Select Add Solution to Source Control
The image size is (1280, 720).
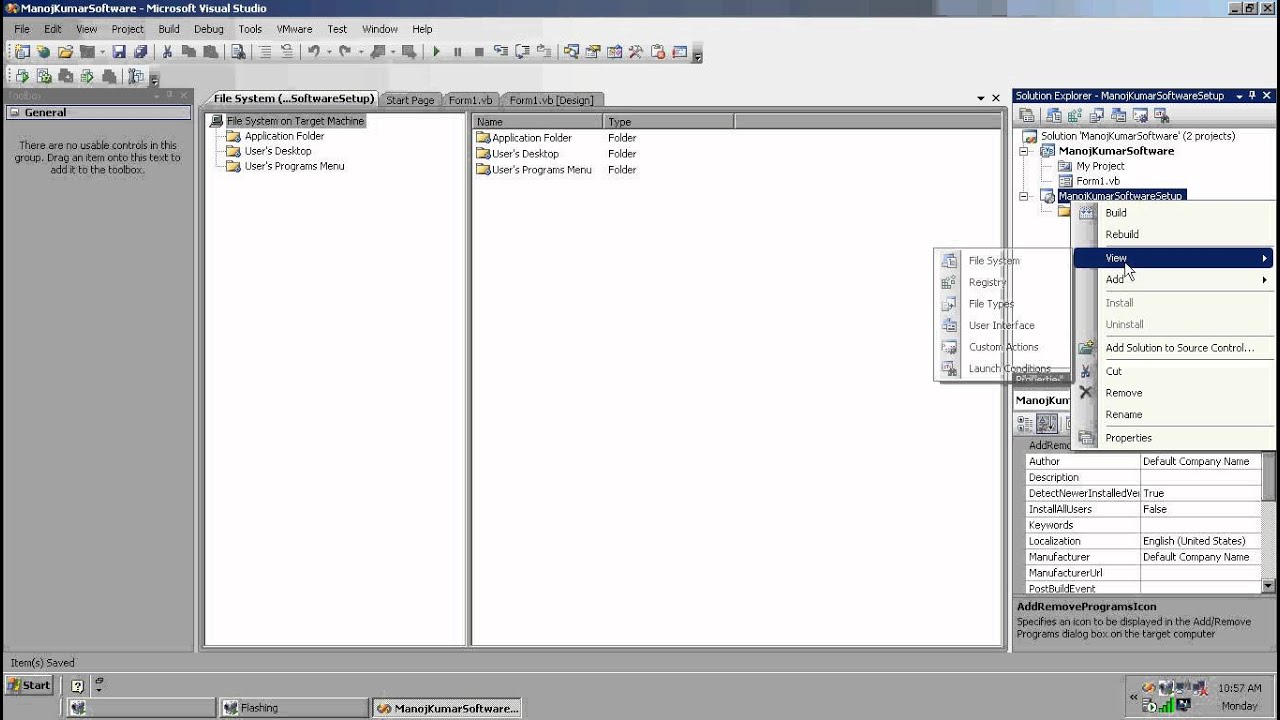[x=1173, y=348]
